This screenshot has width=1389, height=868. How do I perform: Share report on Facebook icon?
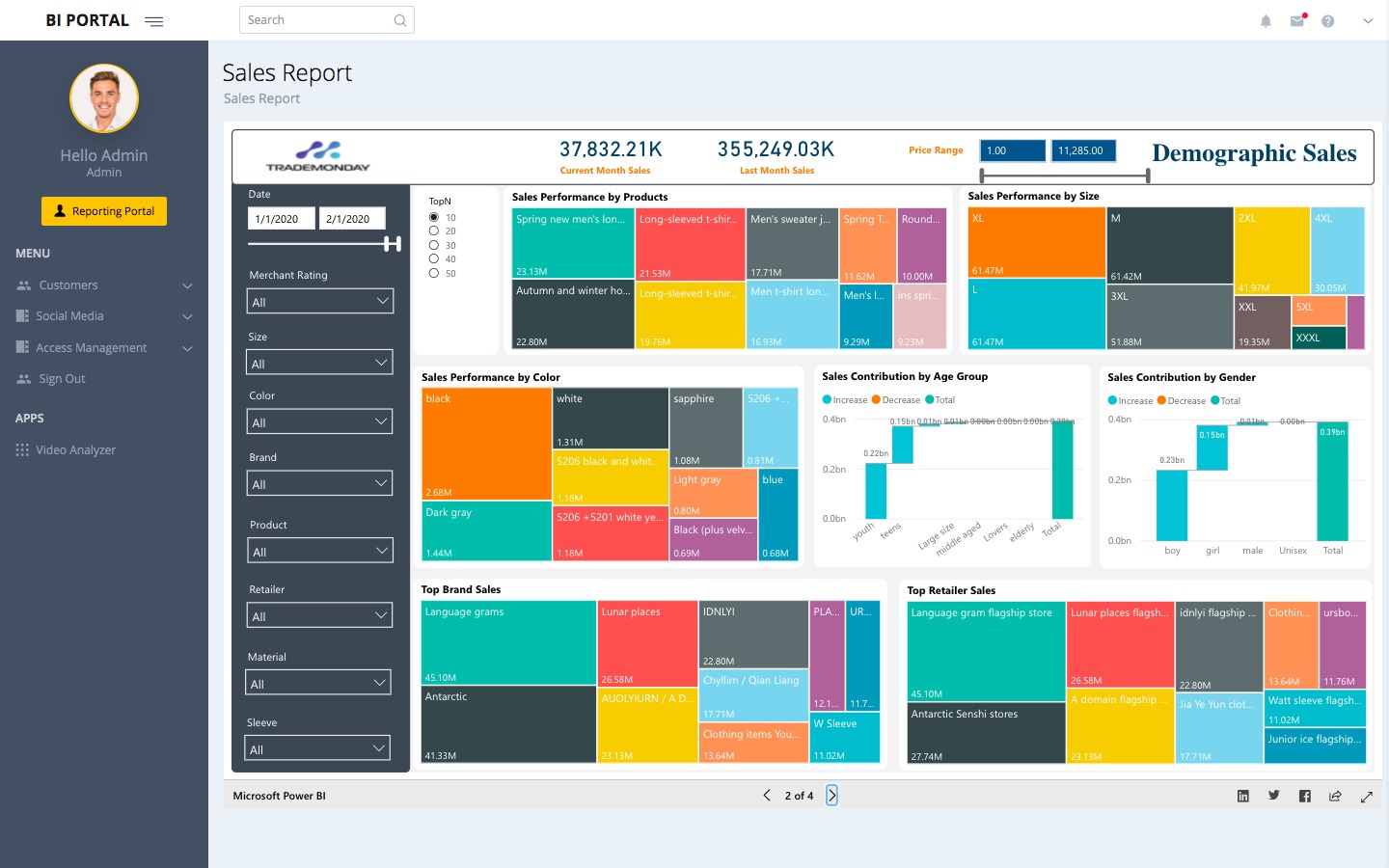tap(1305, 796)
